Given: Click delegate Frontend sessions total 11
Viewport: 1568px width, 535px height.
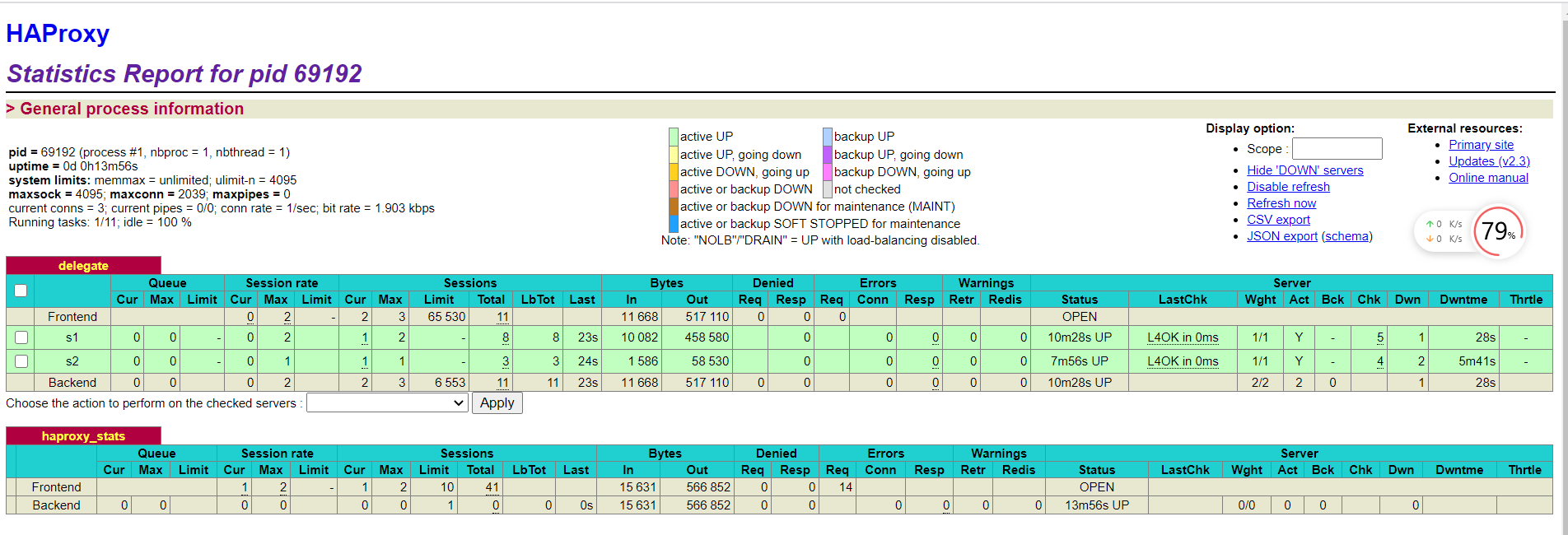Looking at the screenshot, I should coord(502,317).
